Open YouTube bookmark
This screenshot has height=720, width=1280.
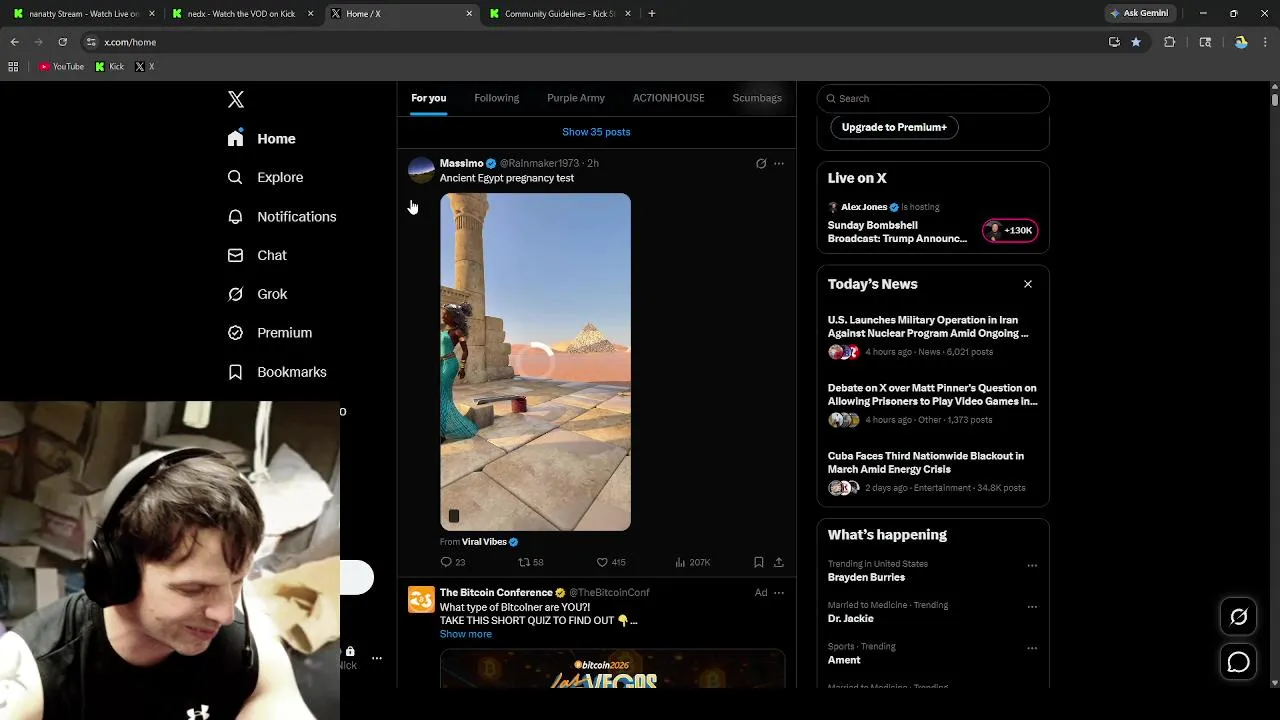[61, 67]
